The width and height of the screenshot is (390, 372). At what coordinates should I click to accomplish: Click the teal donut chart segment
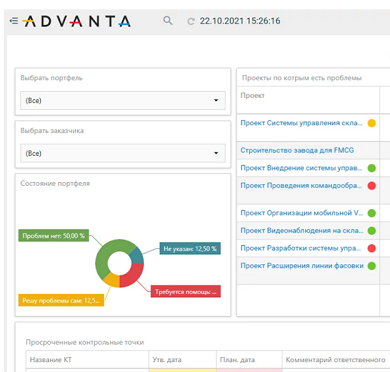point(137,256)
